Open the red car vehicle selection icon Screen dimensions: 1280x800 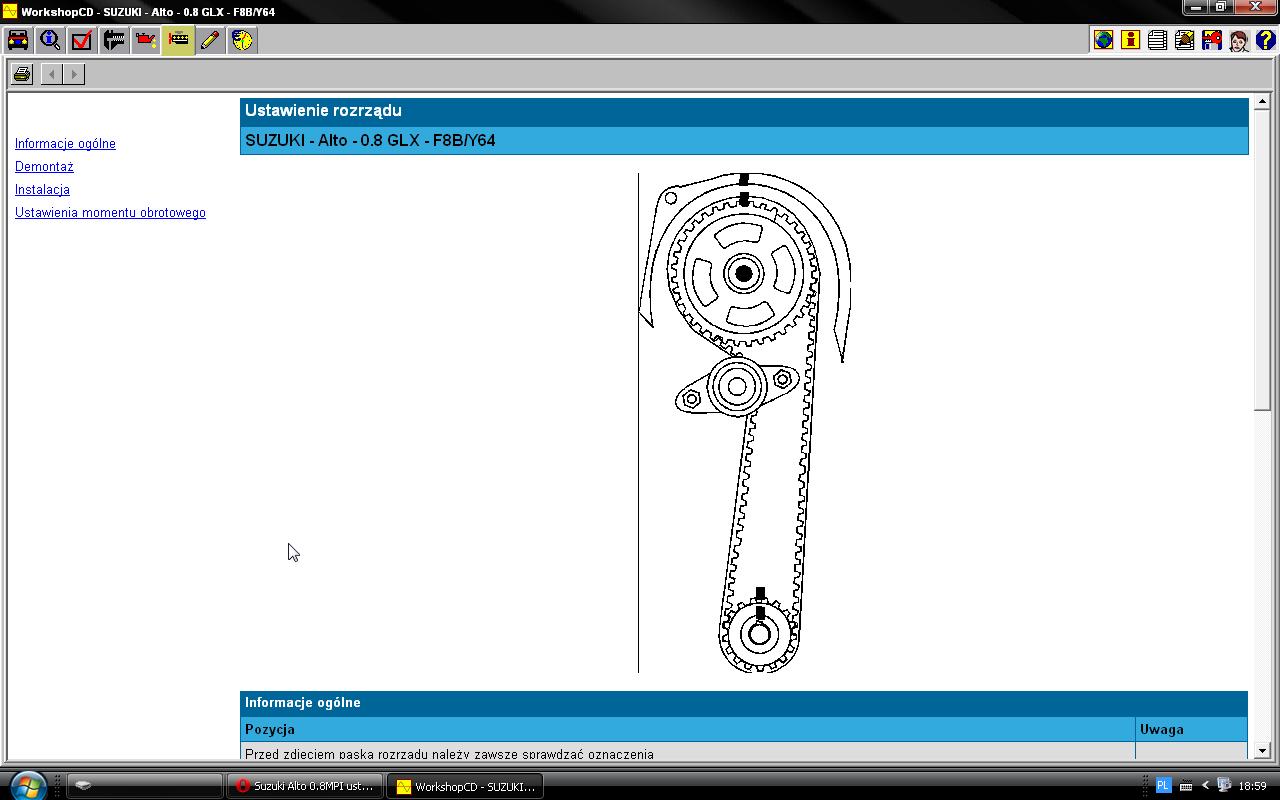pyautogui.click(x=18, y=40)
